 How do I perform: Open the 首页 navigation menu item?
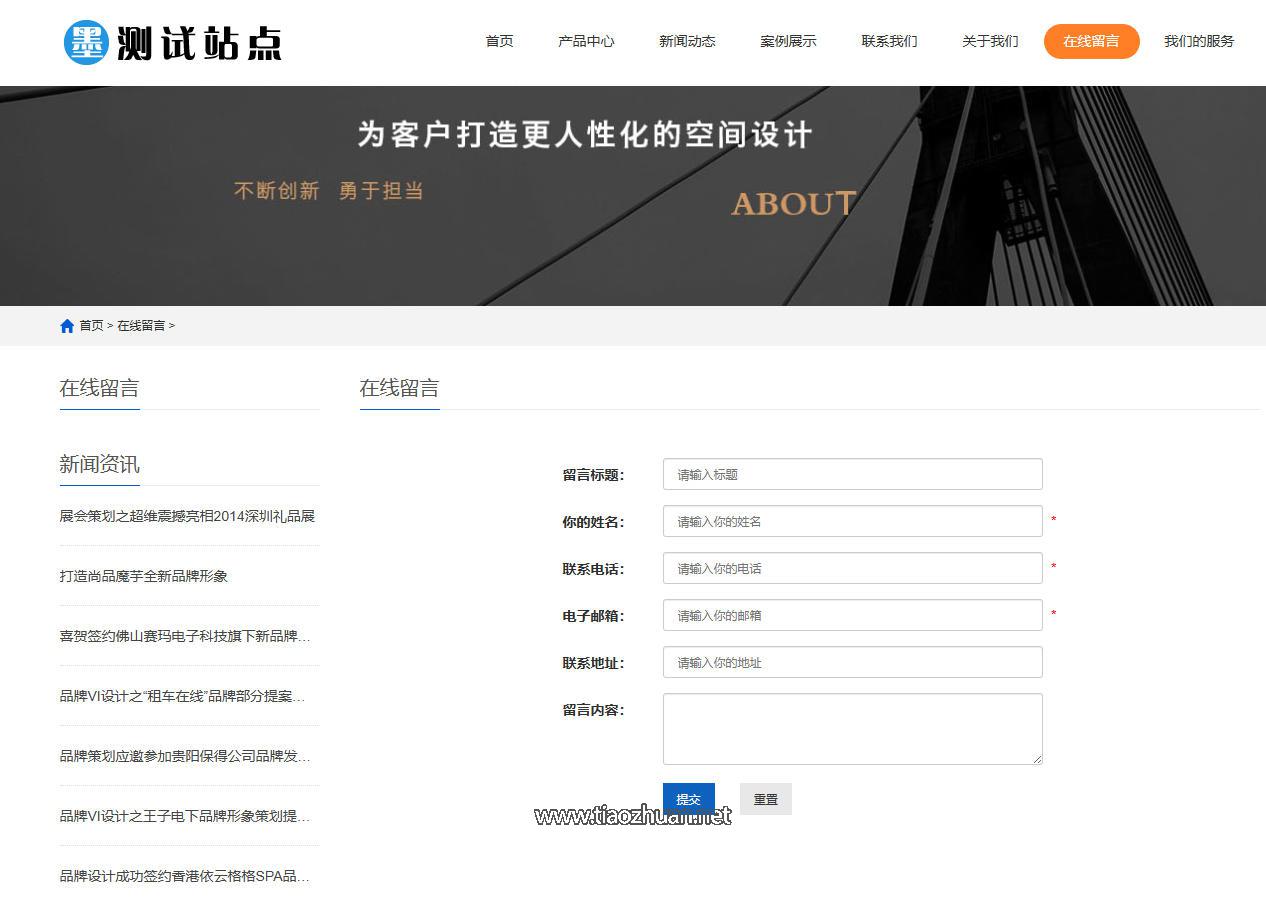tap(499, 41)
